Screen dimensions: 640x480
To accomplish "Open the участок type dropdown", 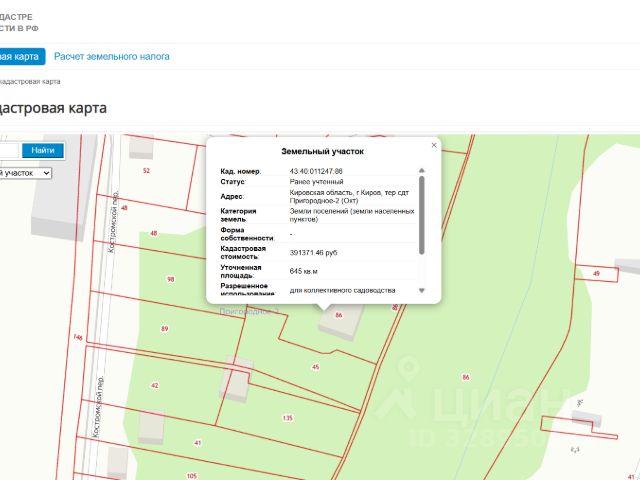I will [x=25, y=173].
